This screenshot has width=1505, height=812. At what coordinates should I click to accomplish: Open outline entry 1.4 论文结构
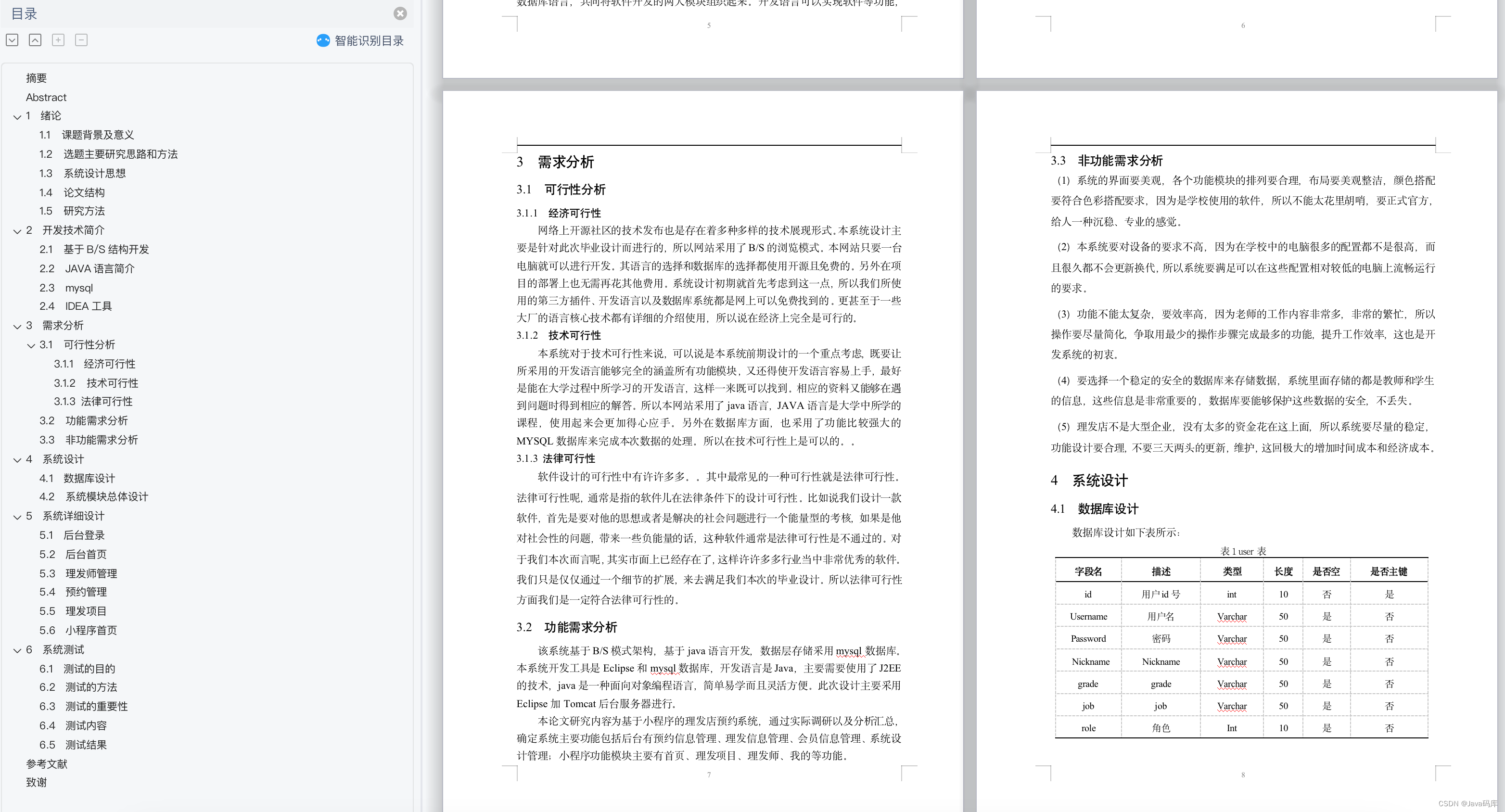point(72,192)
